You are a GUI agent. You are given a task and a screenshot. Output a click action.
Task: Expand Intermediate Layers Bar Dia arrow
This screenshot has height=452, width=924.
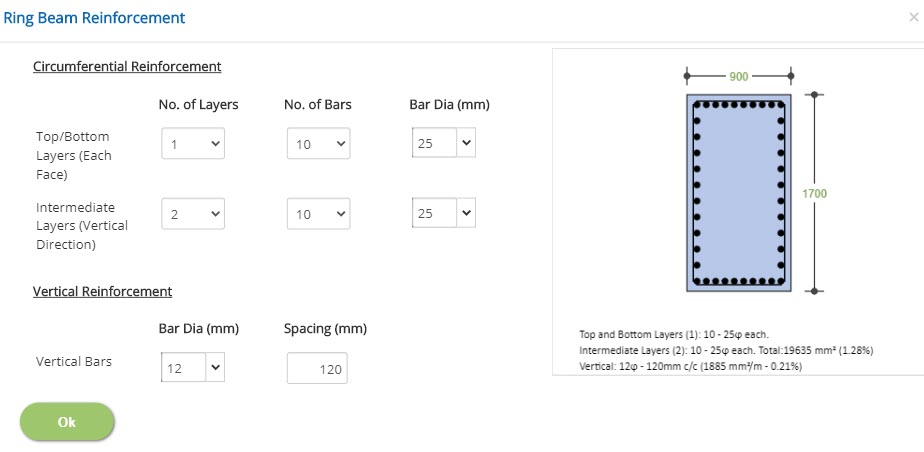pos(466,213)
